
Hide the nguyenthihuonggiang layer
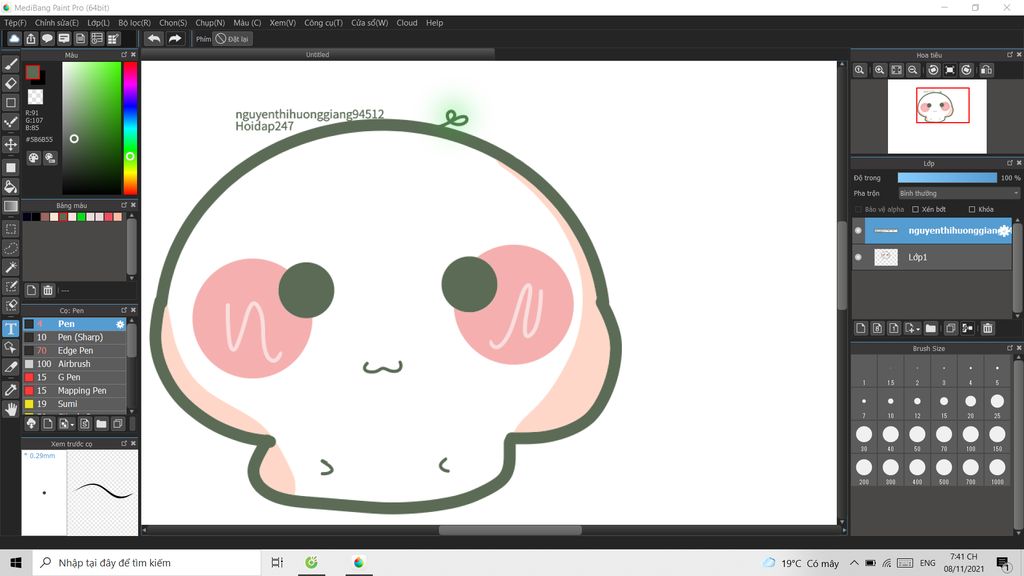pos(858,231)
